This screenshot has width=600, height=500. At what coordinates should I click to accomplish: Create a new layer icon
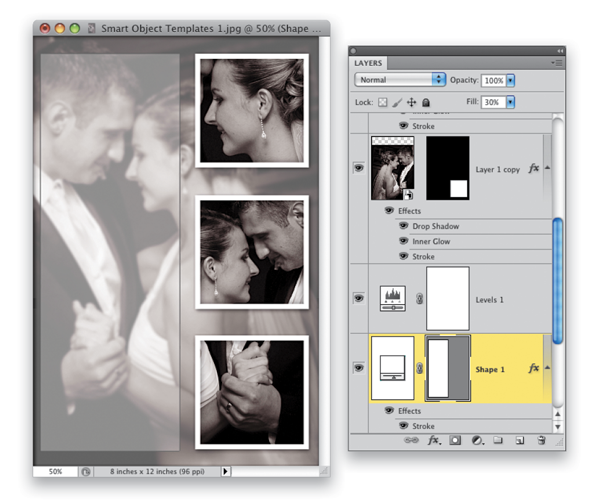click(520, 440)
